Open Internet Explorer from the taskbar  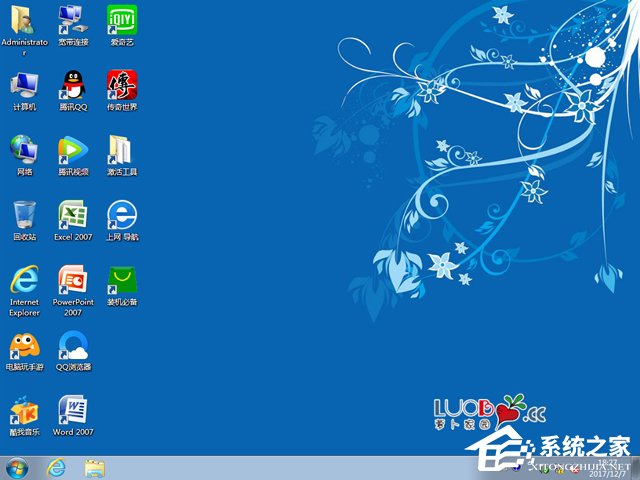tap(56, 468)
